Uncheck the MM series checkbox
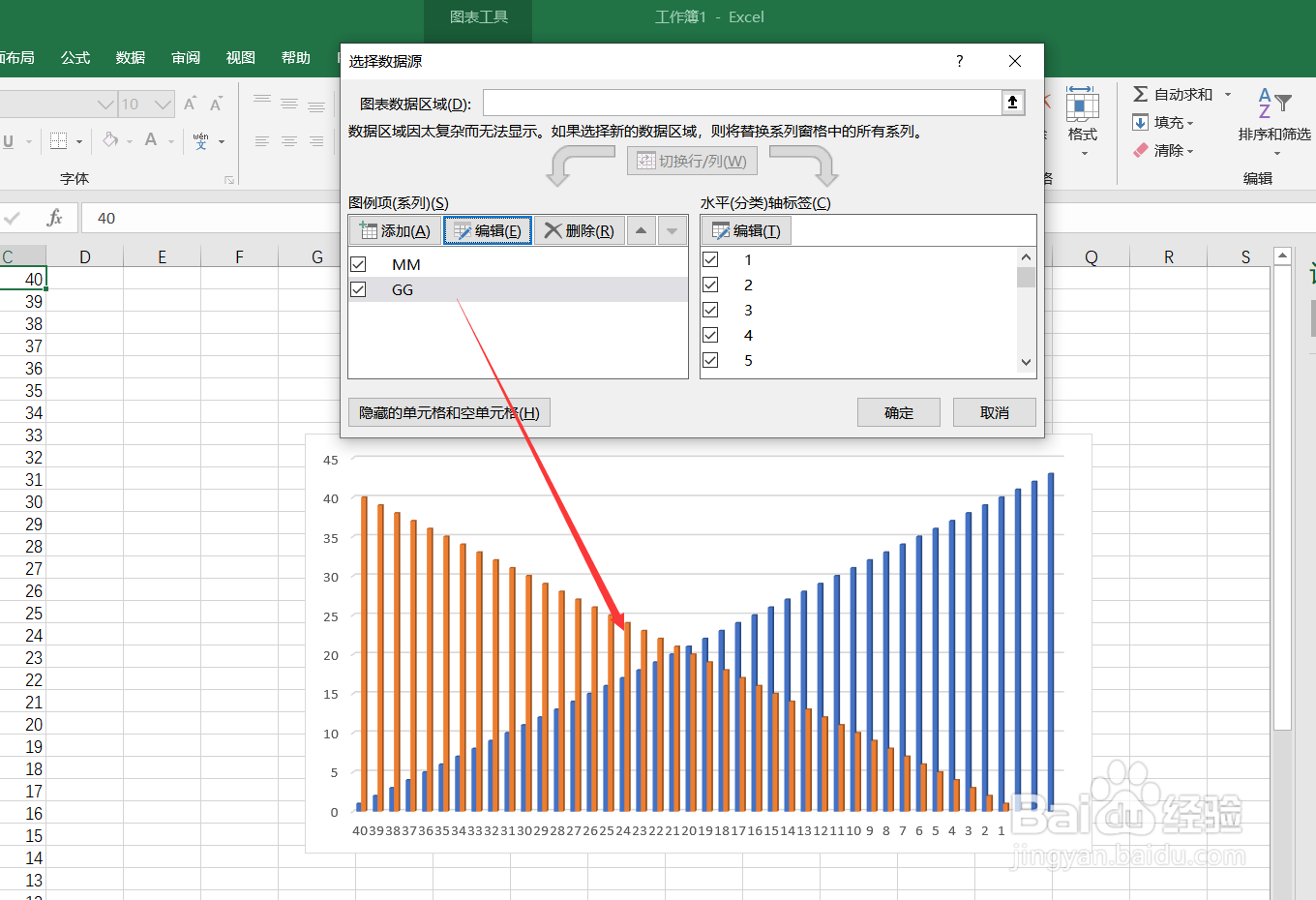Image resolution: width=1316 pixels, height=900 pixels. tap(358, 263)
